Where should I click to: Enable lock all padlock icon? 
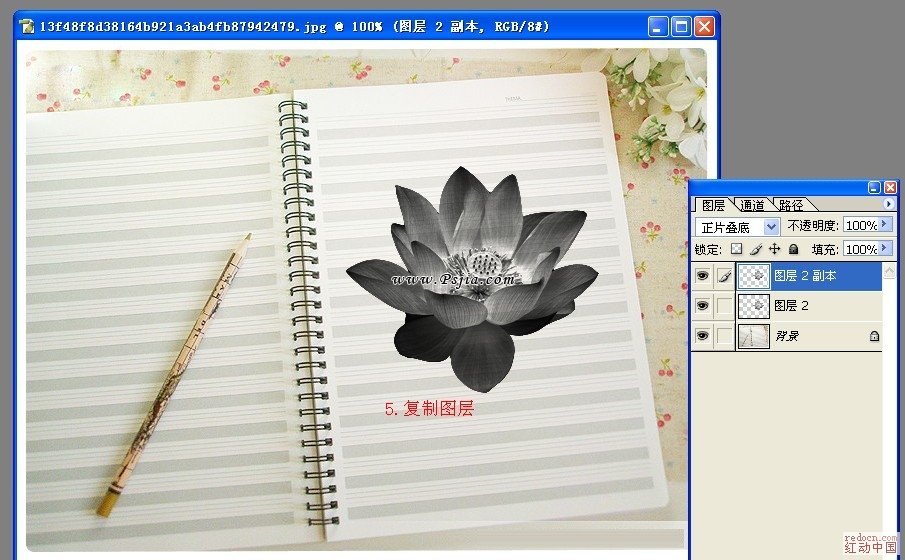pos(794,249)
